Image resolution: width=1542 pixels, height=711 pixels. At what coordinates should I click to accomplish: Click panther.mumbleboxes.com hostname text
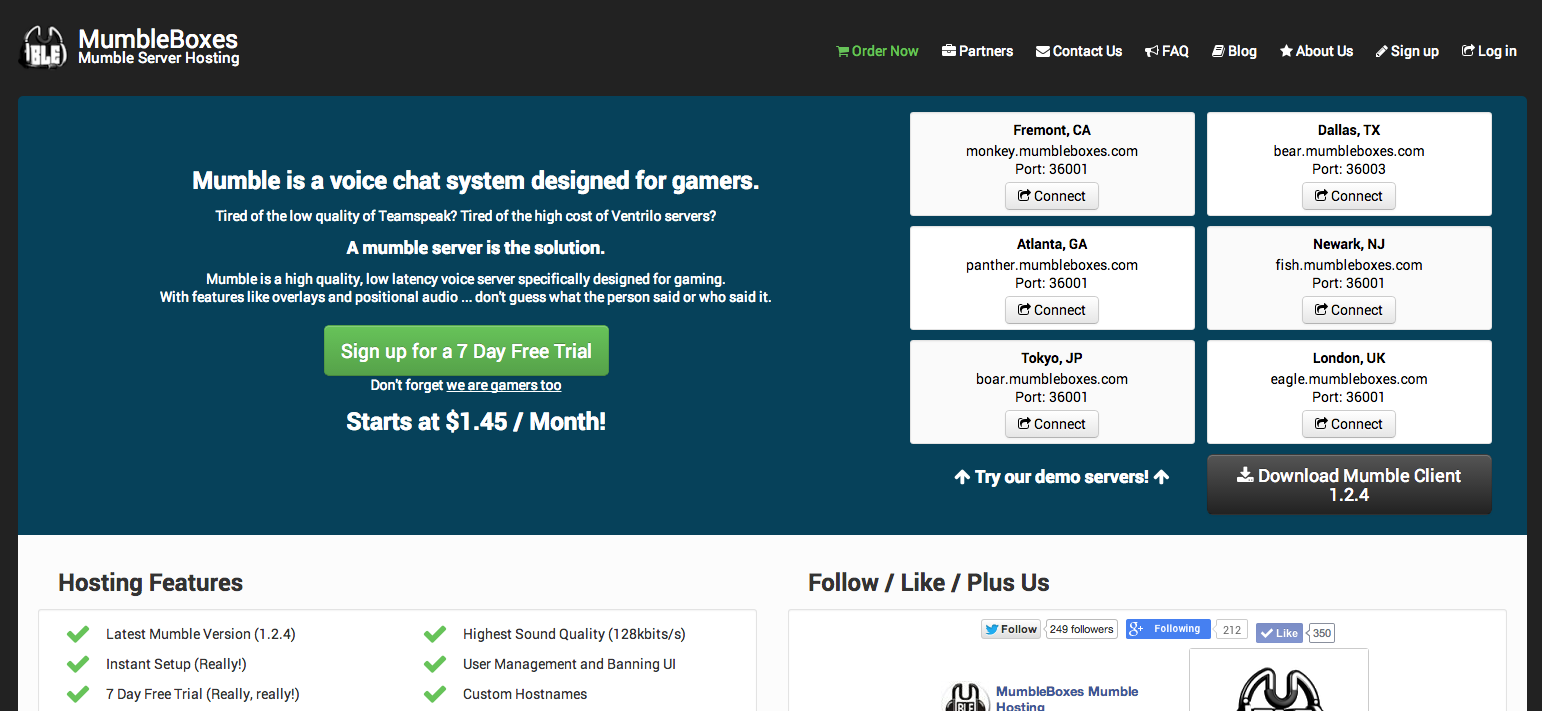(x=1052, y=265)
